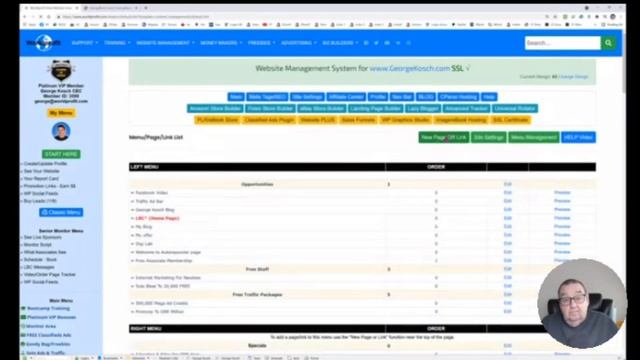Click the Platinum VIP member badge image
This screenshot has width=640, height=360.
coord(61,71)
